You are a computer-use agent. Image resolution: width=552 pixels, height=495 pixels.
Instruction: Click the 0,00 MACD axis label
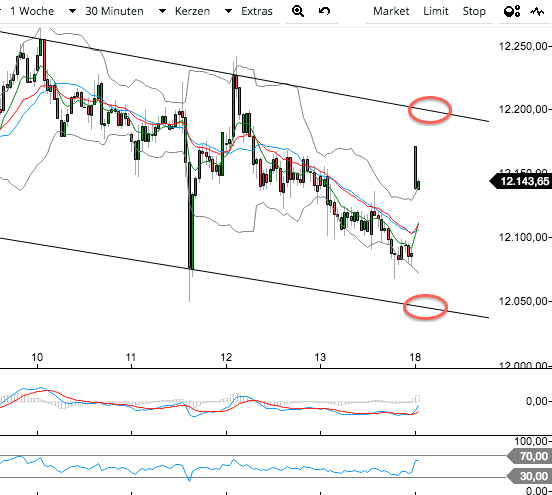click(537, 401)
